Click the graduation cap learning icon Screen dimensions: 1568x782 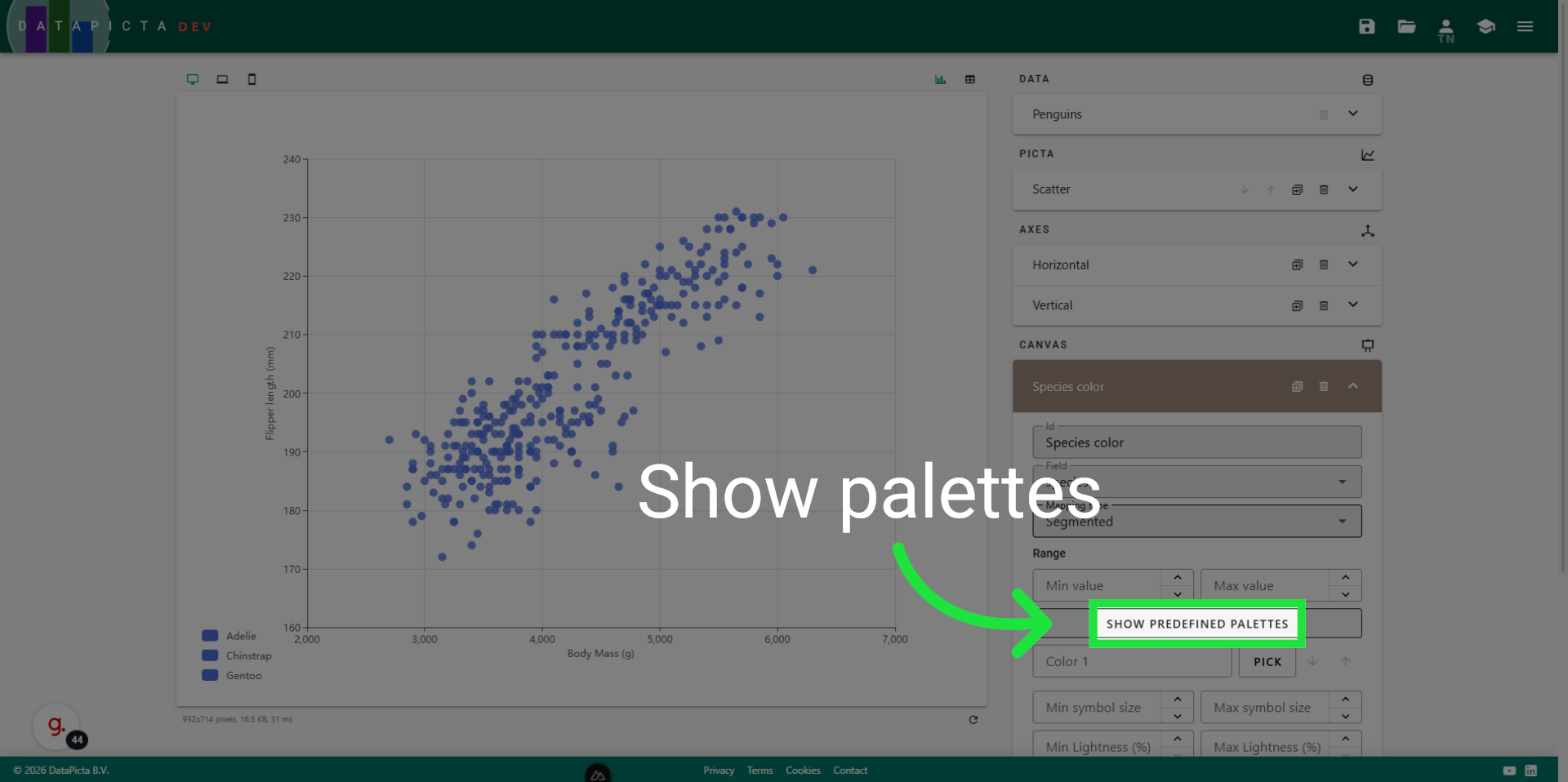tap(1486, 26)
